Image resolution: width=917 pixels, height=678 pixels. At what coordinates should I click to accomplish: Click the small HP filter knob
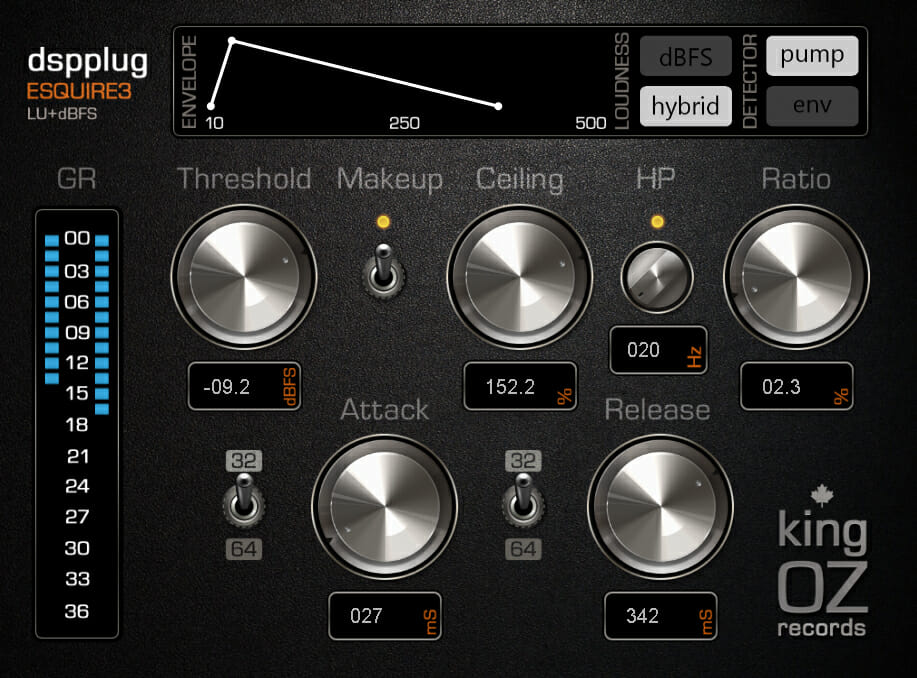[x=657, y=279]
